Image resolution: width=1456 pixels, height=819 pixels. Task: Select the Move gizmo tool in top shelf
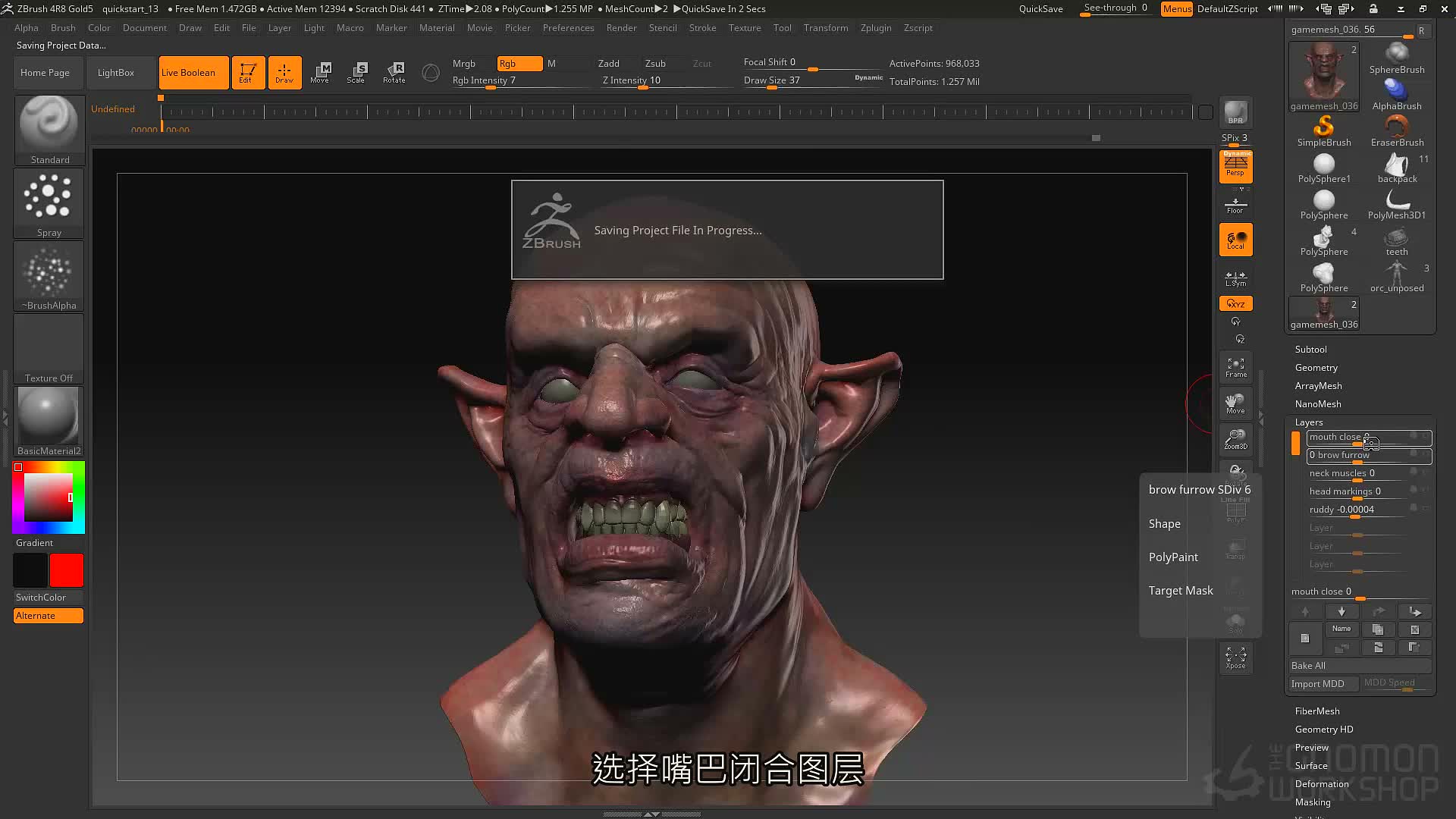click(x=321, y=73)
